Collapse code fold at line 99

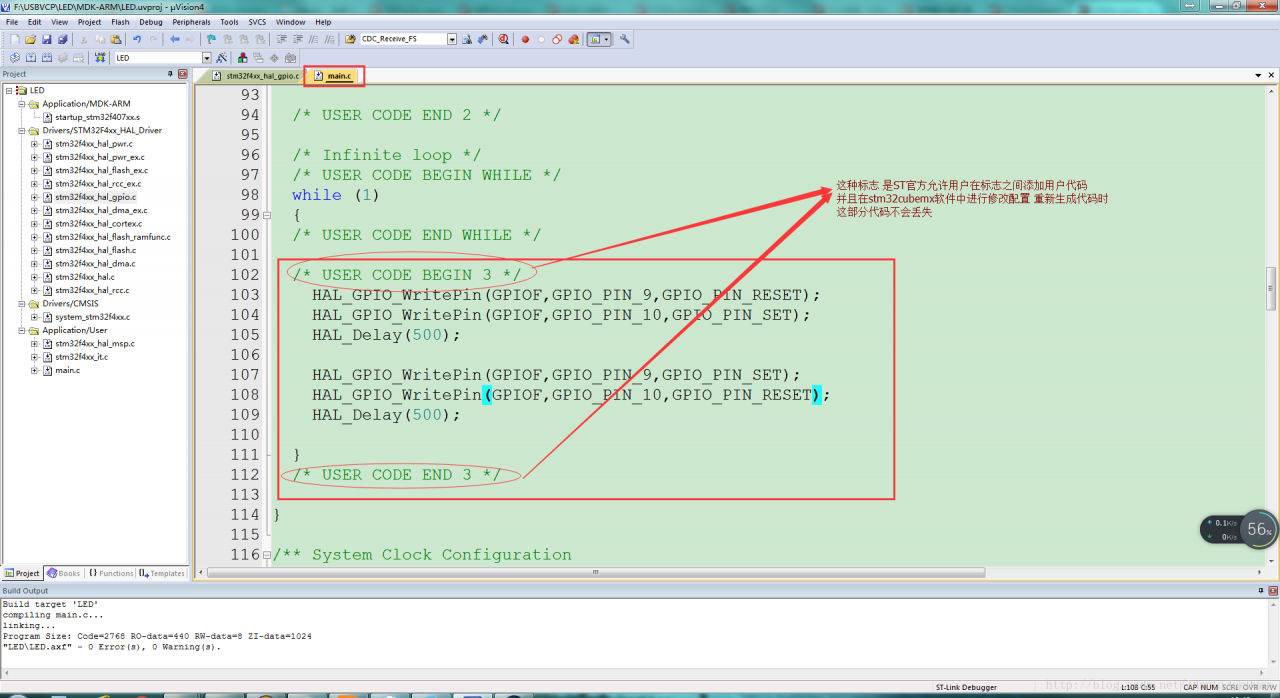[x=267, y=215]
